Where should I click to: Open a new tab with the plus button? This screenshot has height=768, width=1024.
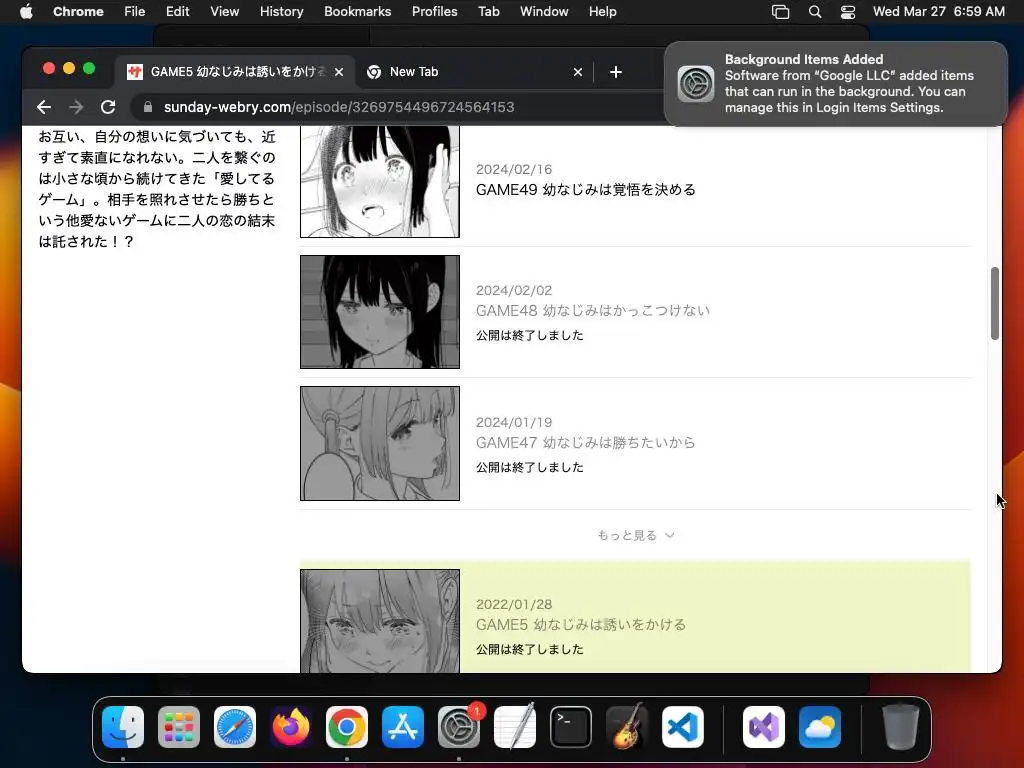click(615, 72)
